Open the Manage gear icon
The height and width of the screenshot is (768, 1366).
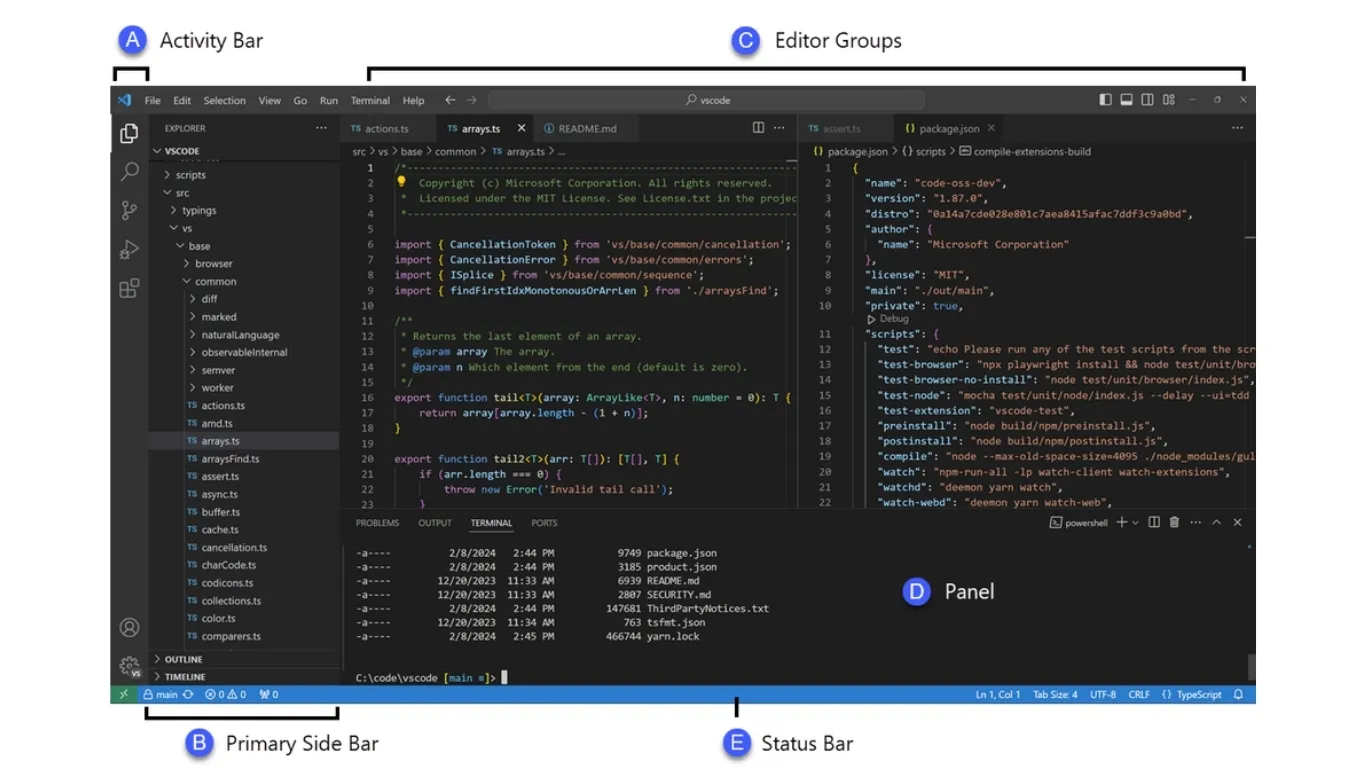[x=129, y=666]
